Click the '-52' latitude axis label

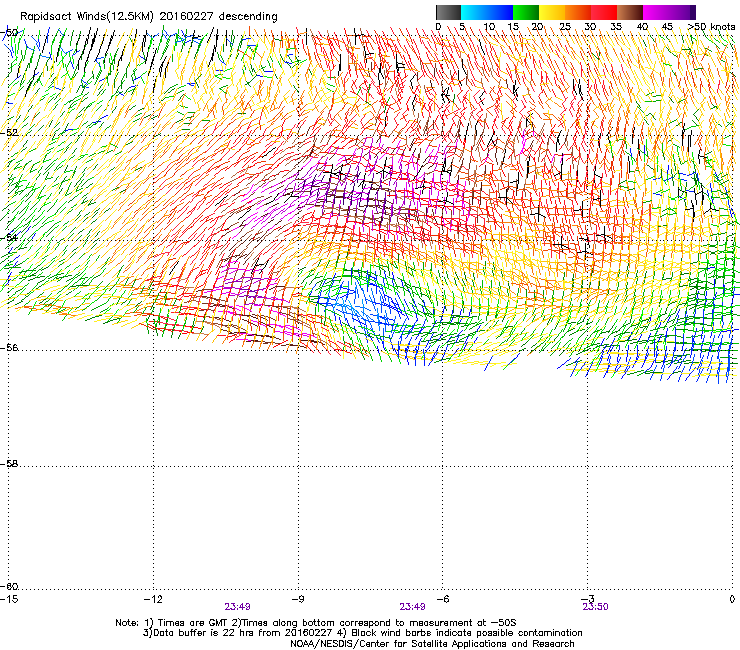point(9,133)
